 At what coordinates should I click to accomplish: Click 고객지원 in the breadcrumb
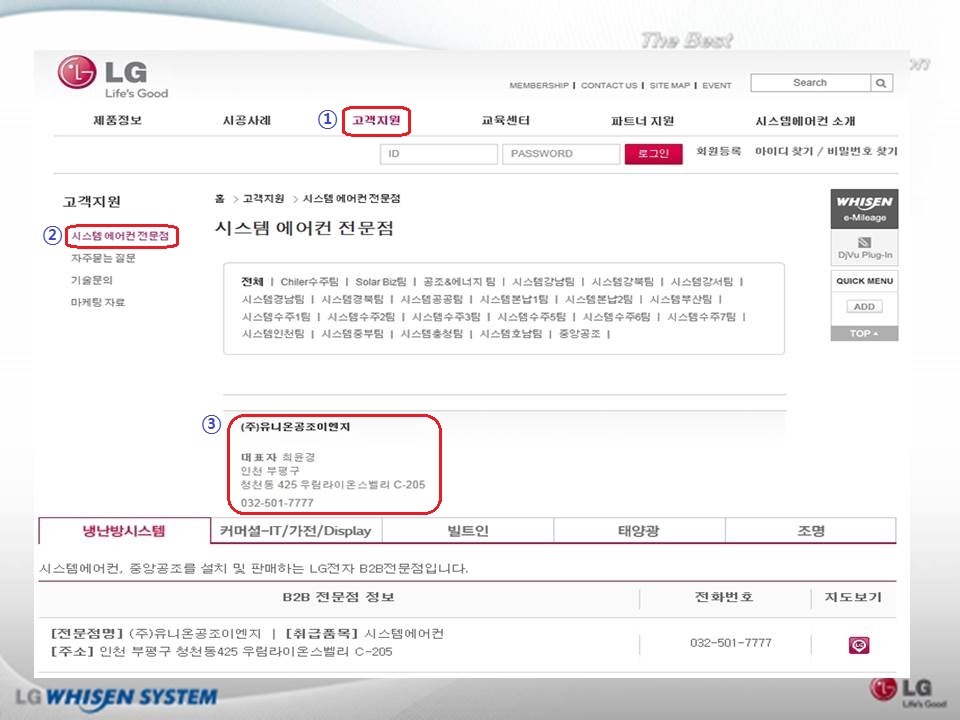(263, 198)
